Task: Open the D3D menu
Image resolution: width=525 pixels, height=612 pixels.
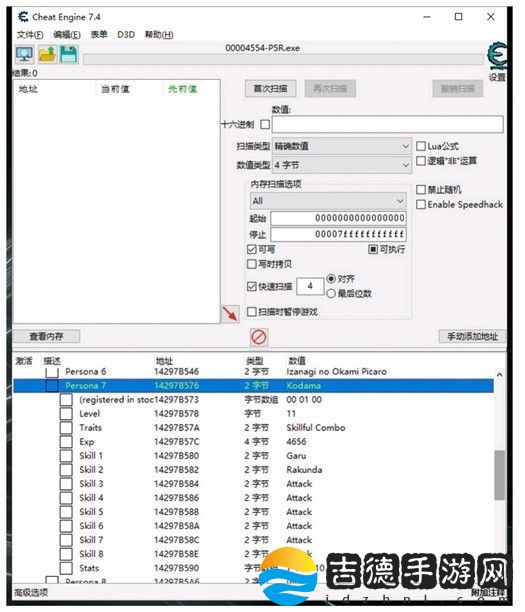Action: 126,35
